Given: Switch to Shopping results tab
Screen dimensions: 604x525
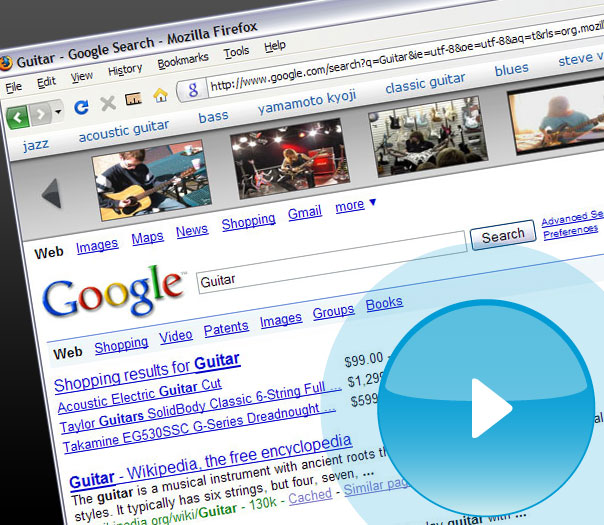Looking at the screenshot, I should pos(121,346).
